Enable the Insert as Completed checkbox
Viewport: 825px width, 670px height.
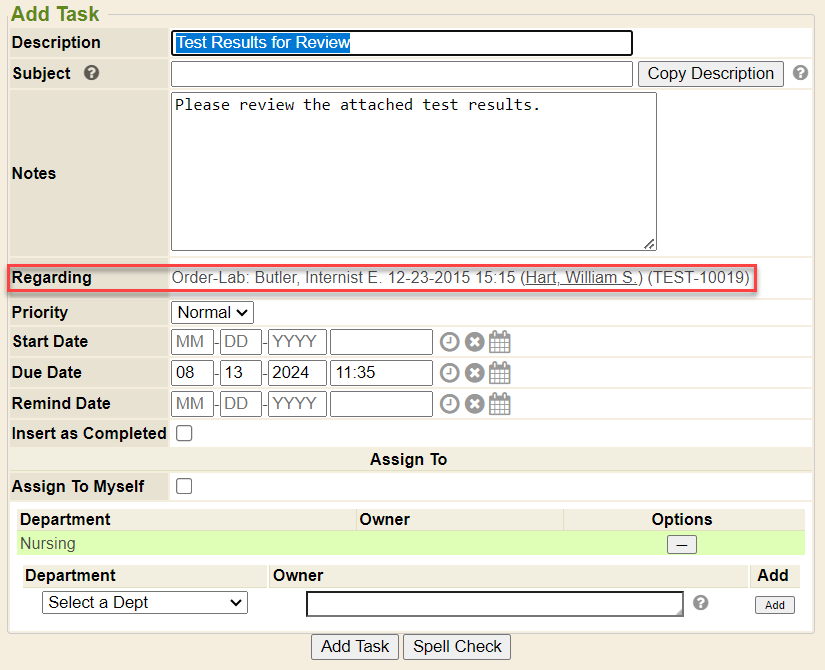tap(184, 434)
